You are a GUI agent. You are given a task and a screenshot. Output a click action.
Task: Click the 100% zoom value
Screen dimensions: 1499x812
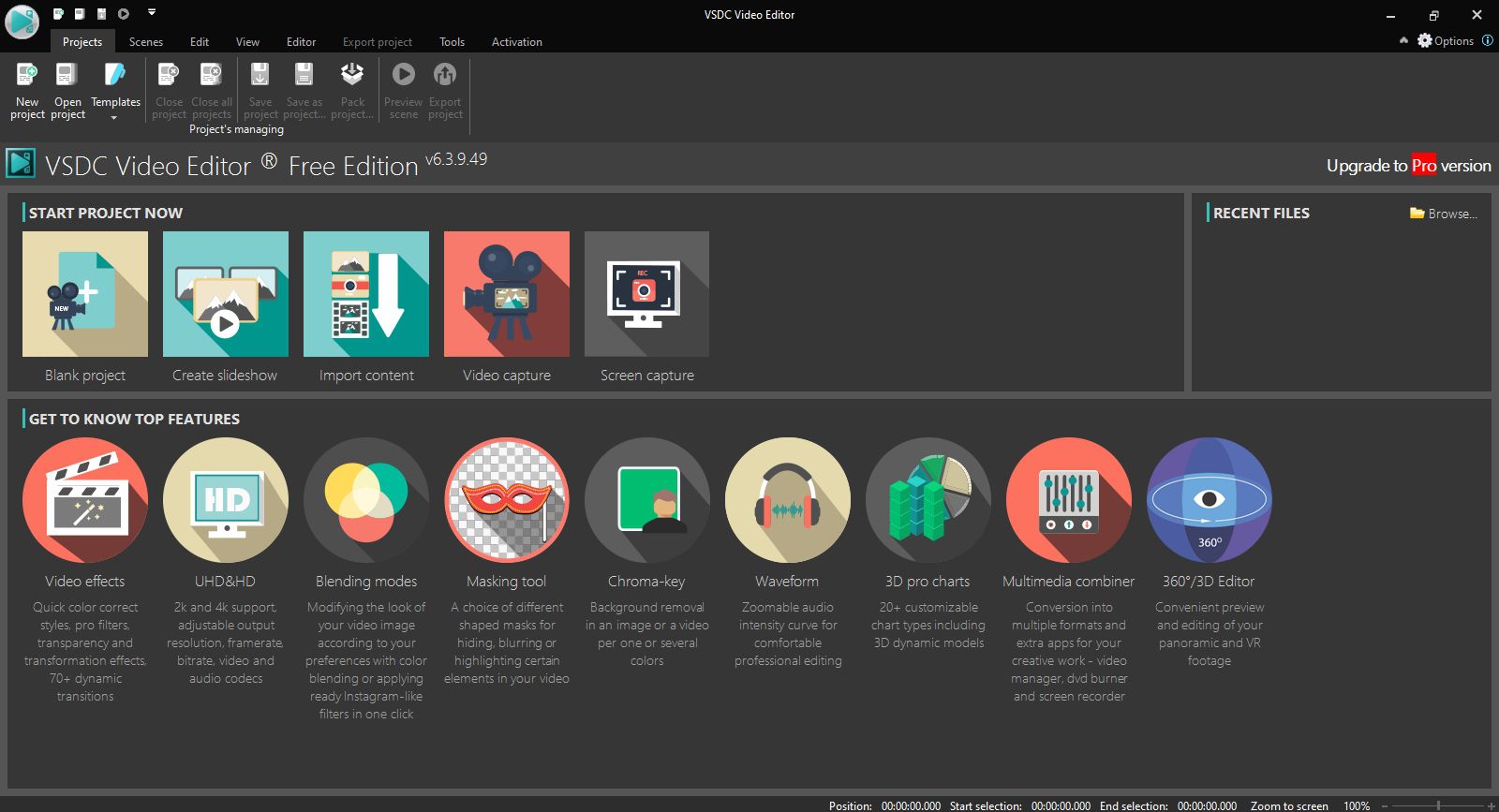(1357, 805)
